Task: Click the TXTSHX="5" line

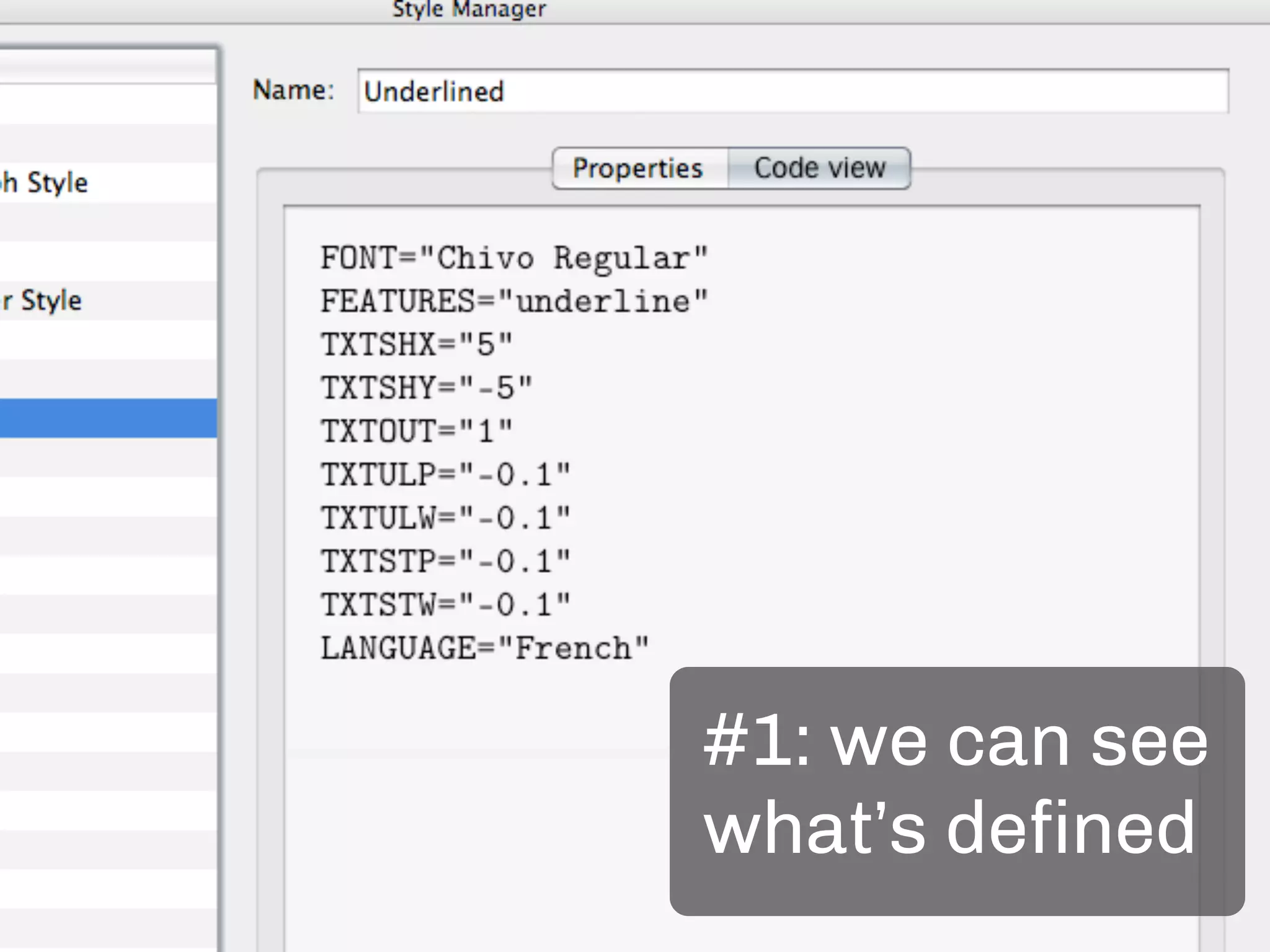Action: pos(417,345)
